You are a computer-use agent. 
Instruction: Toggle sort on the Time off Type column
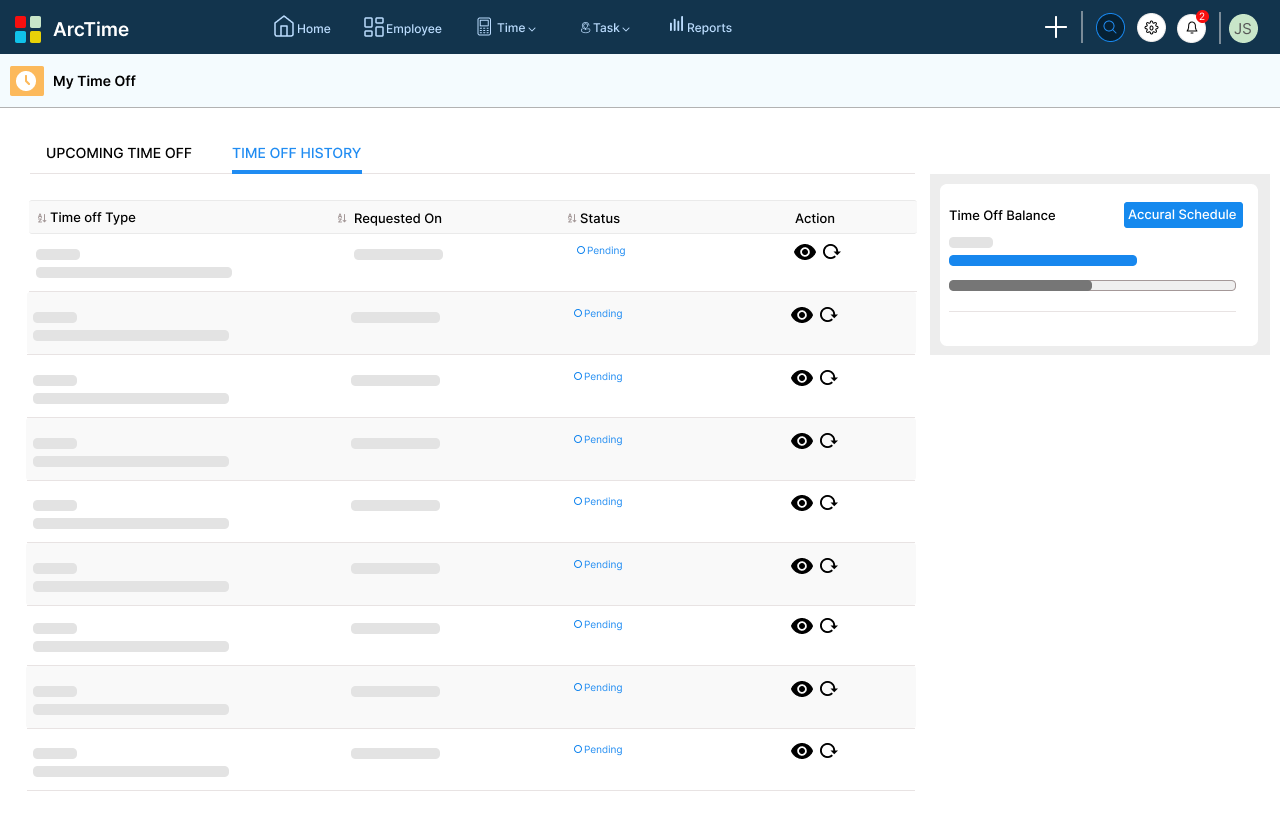pyautogui.click(x=41, y=217)
